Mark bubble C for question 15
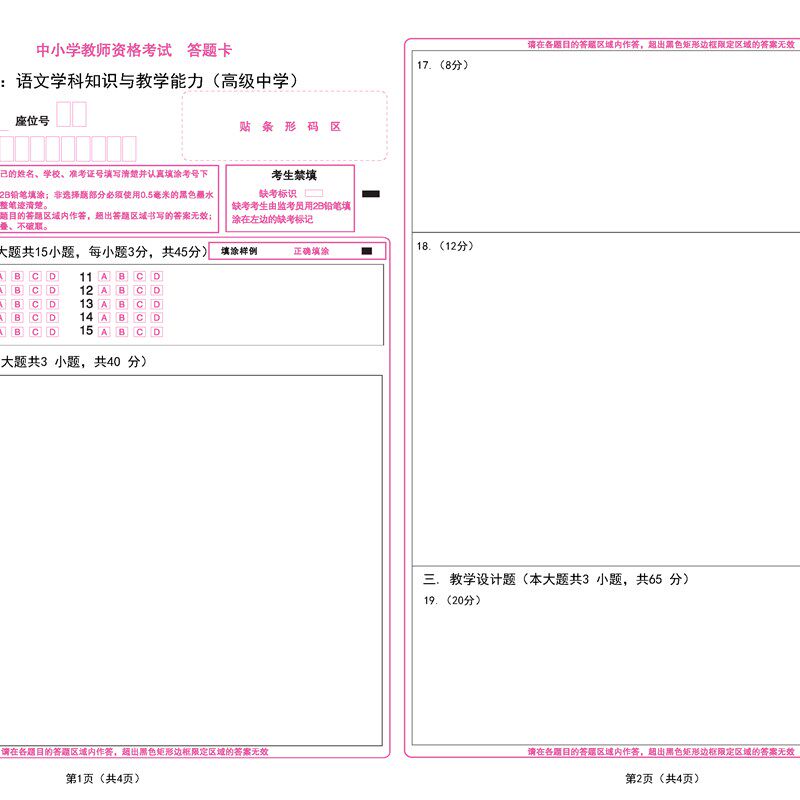800x800 pixels. (139, 332)
